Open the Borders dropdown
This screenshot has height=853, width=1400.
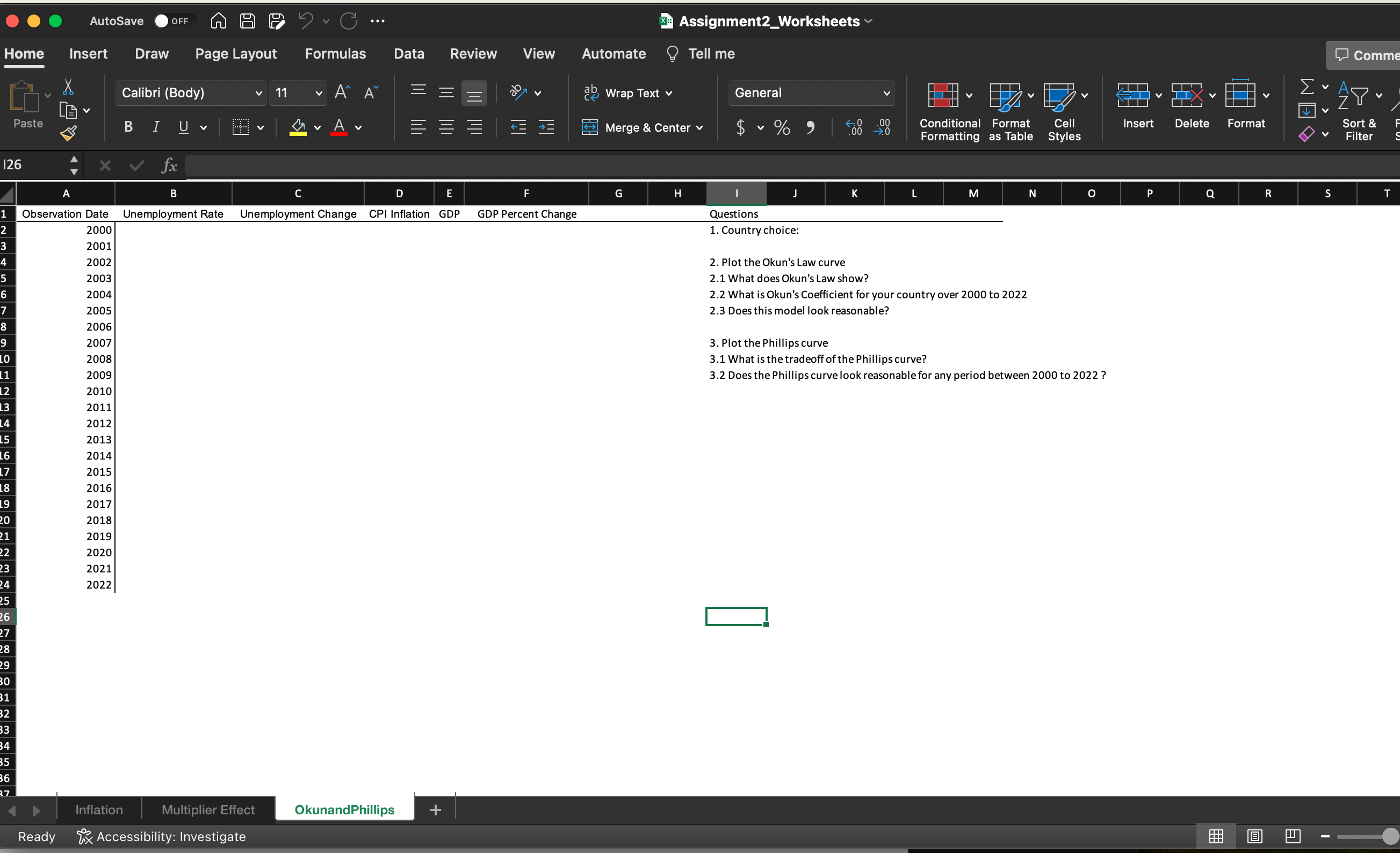(260, 127)
